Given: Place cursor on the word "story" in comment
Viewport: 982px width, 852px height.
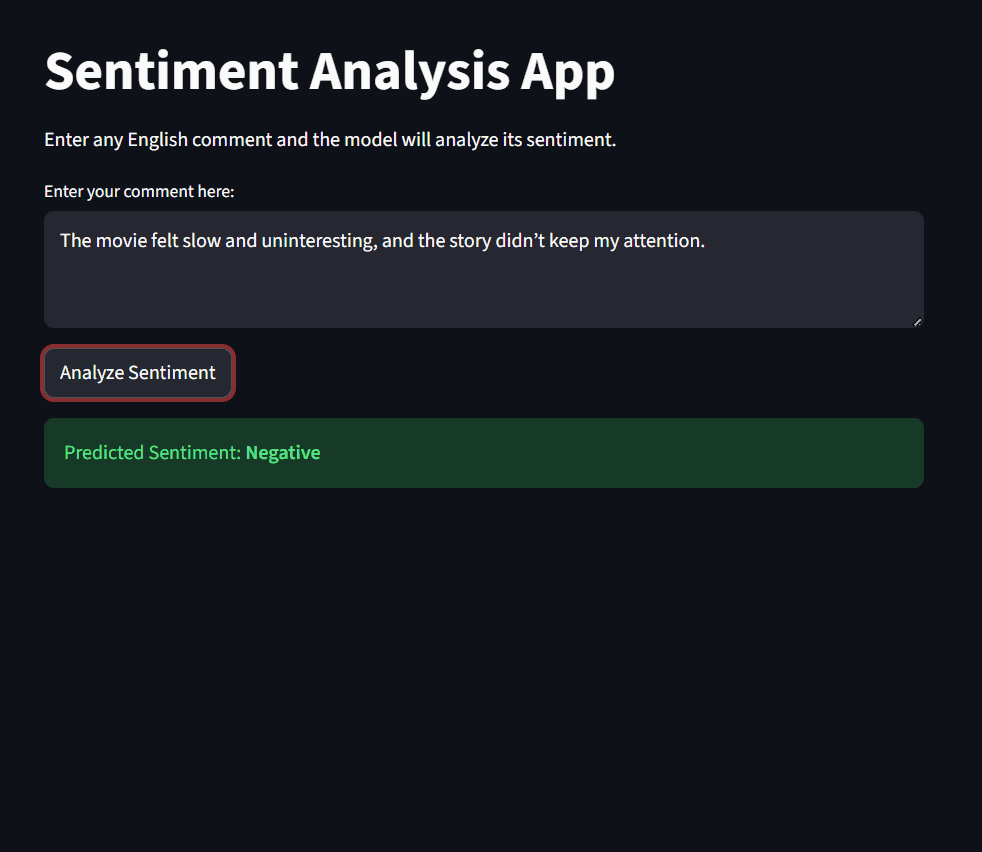Looking at the screenshot, I should 470,241.
